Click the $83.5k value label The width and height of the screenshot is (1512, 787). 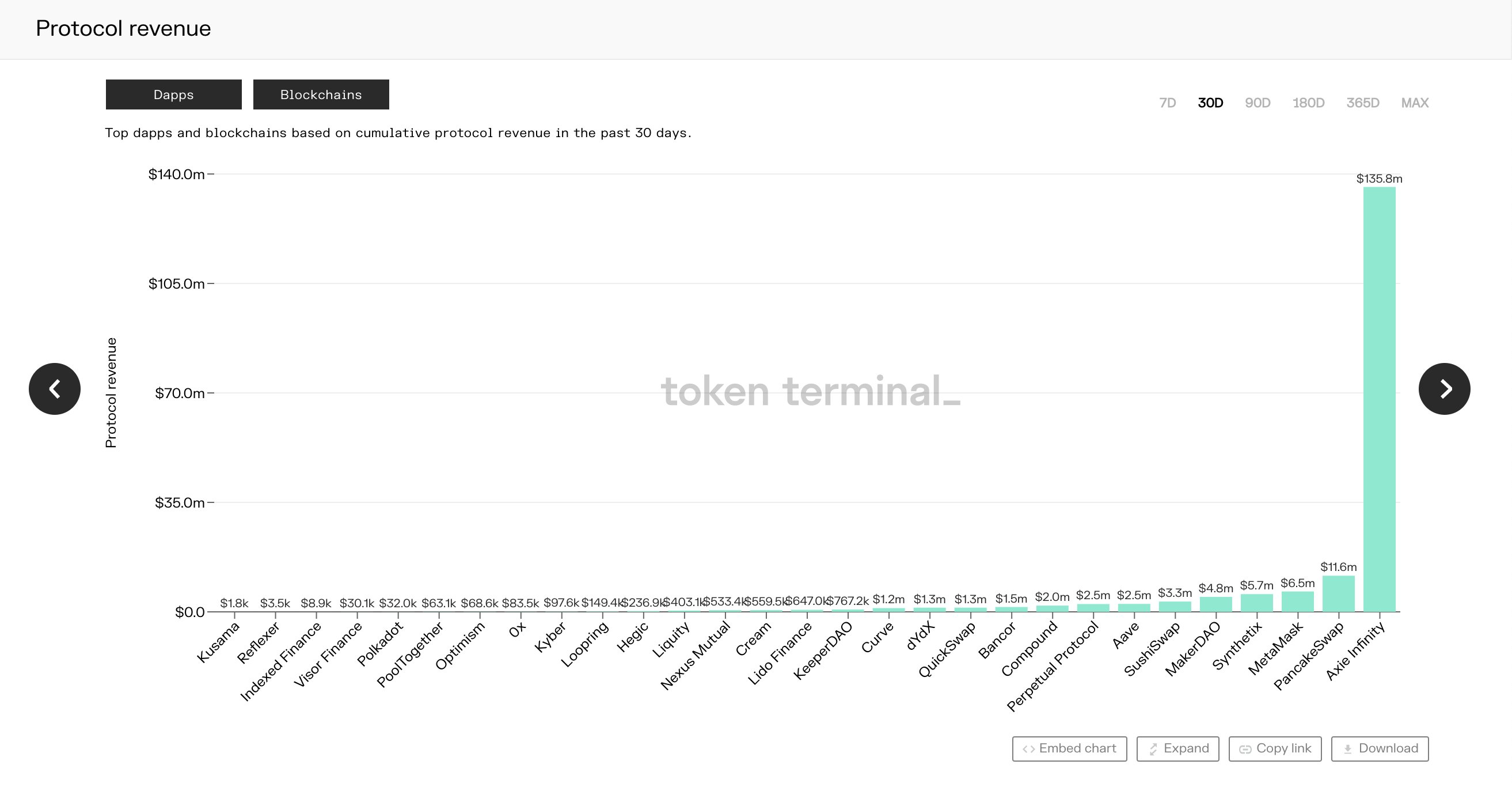click(x=521, y=603)
